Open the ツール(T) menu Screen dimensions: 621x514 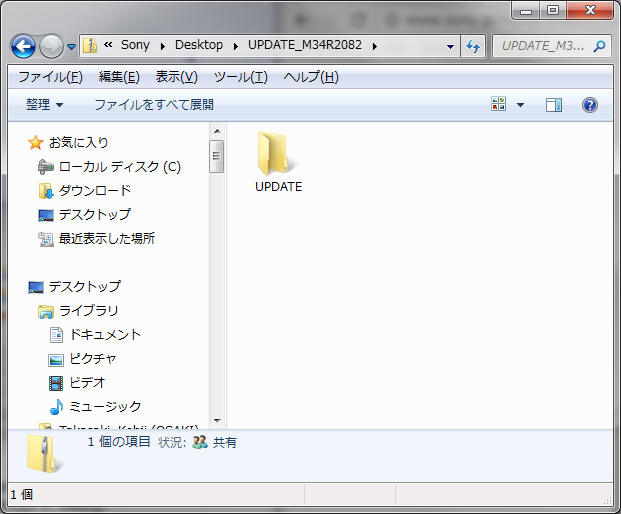point(240,77)
